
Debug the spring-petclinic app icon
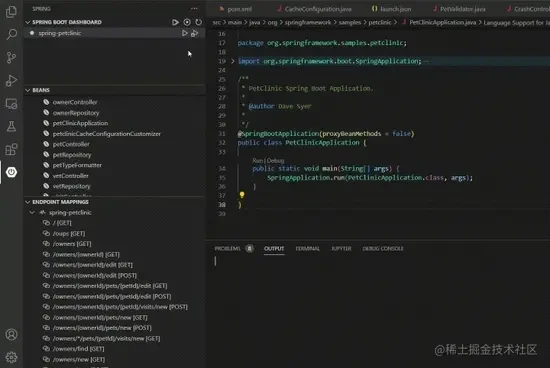[194, 33]
